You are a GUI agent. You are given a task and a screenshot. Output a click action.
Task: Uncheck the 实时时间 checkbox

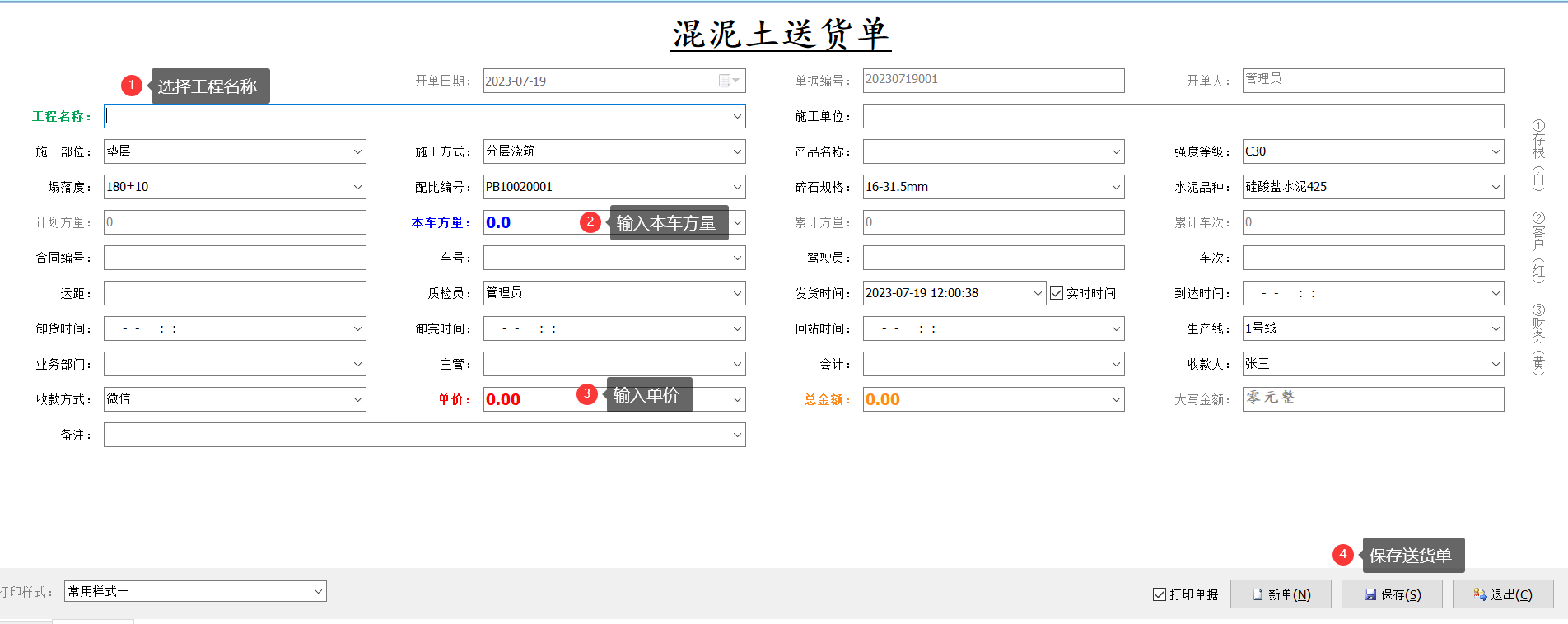tap(1057, 293)
